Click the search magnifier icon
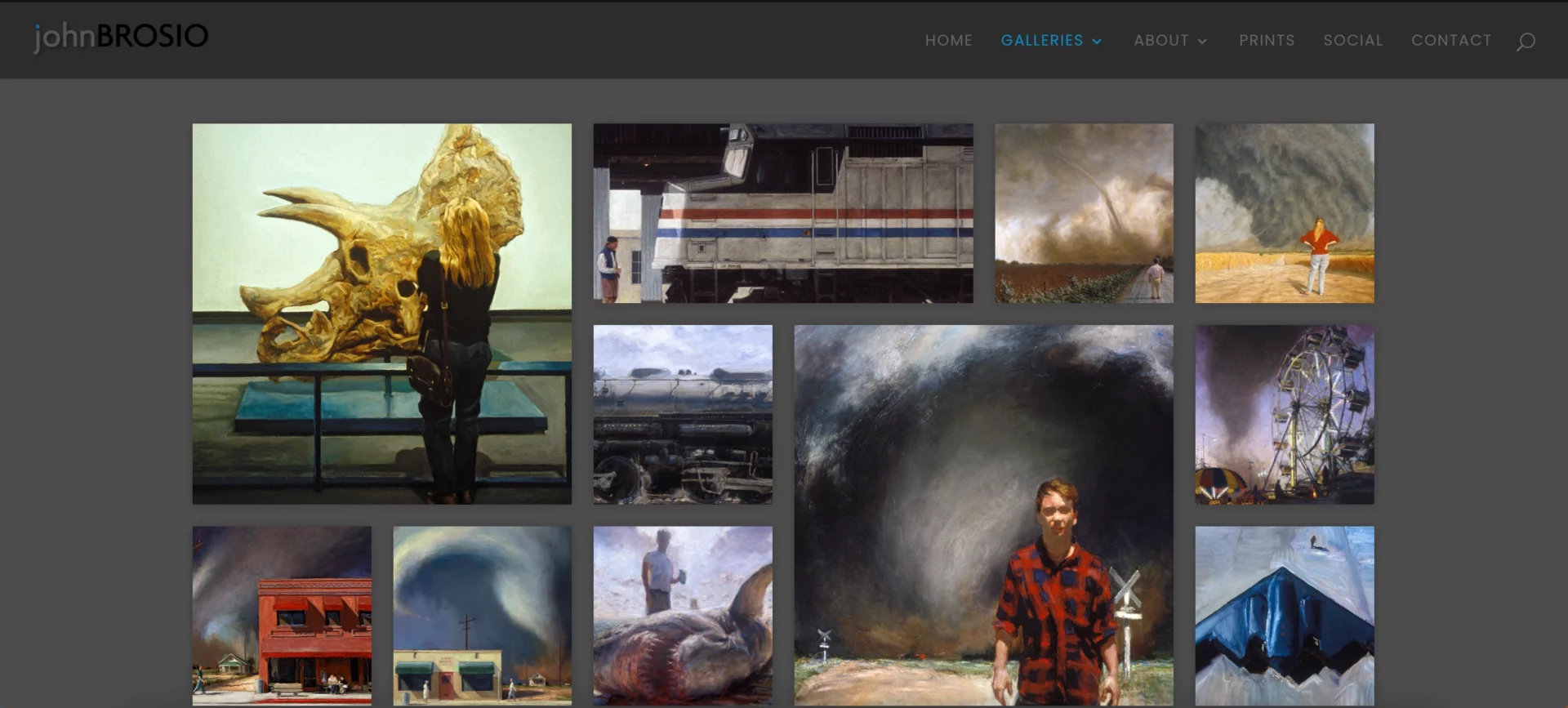The height and width of the screenshot is (708, 1568). click(1525, 42)
